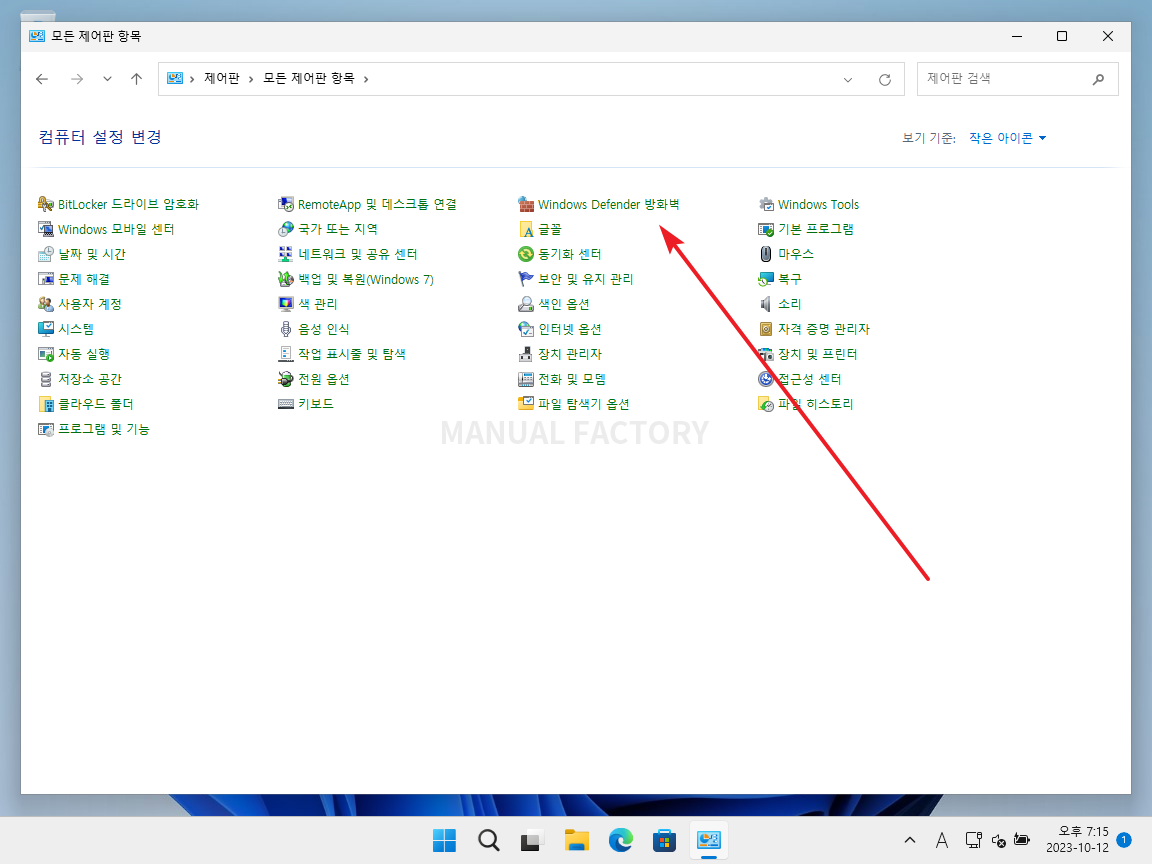The width and height of the screenshot is (1152, 864).
Task: Expand the chevron before 제어판 breadcrumb
Action: 192,79
